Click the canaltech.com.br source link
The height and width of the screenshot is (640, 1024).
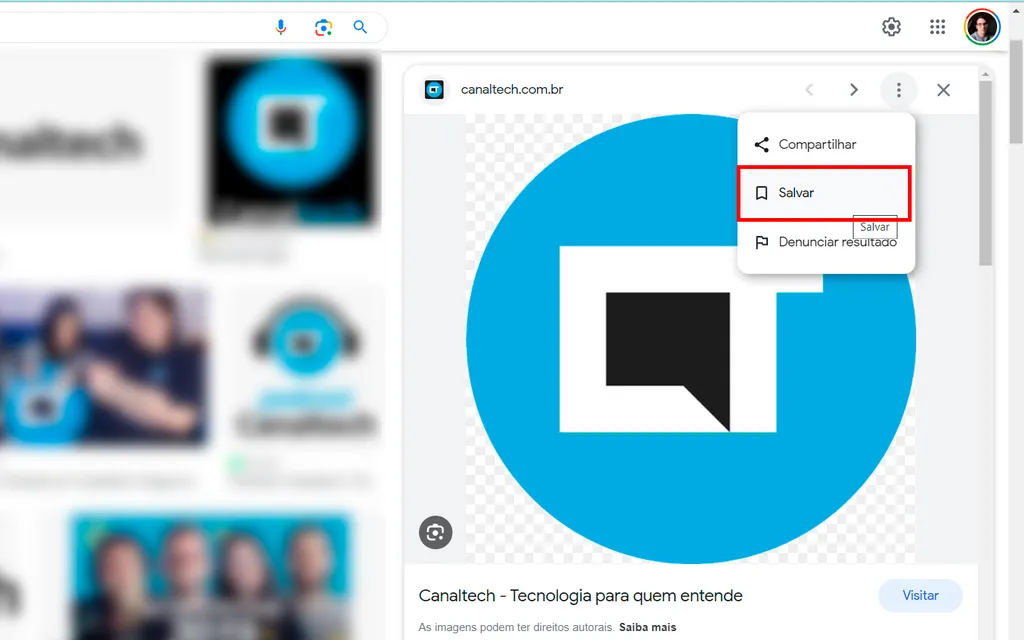pos(514,89)
